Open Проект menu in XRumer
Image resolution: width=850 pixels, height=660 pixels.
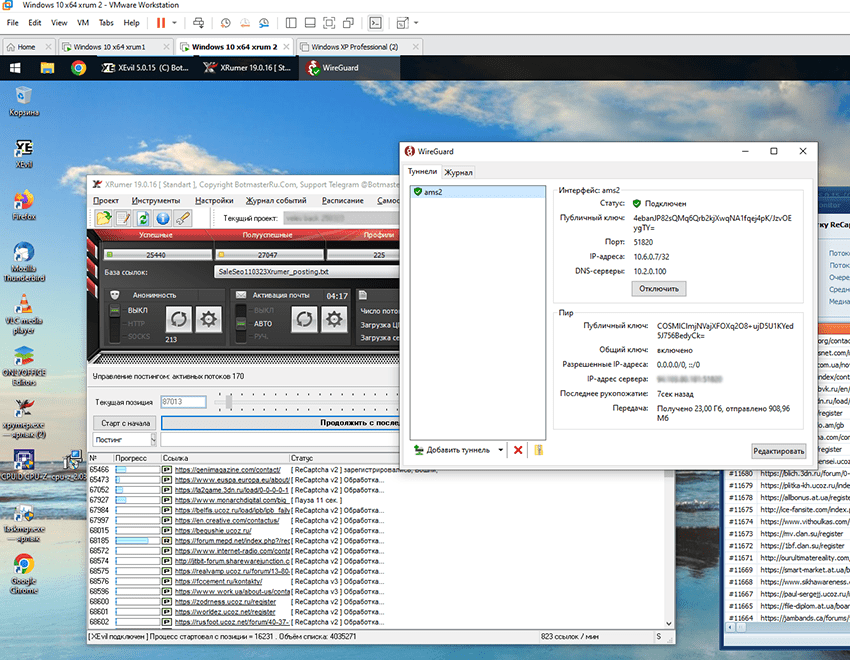(x=106, y=200)
